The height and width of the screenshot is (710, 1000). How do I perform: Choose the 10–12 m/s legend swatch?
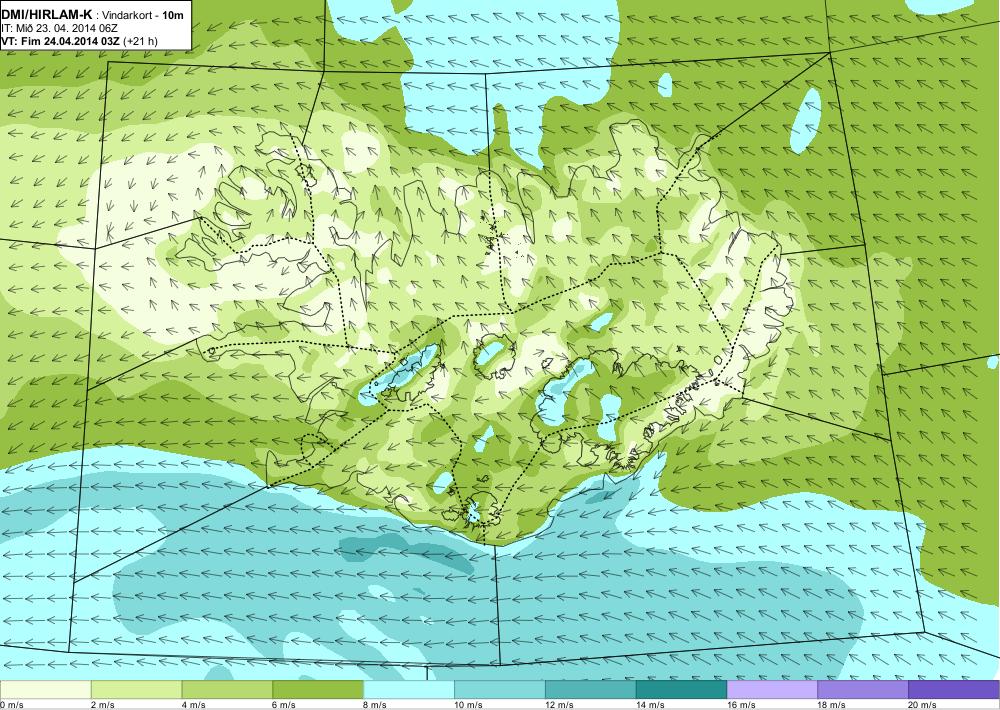(500, 690)
